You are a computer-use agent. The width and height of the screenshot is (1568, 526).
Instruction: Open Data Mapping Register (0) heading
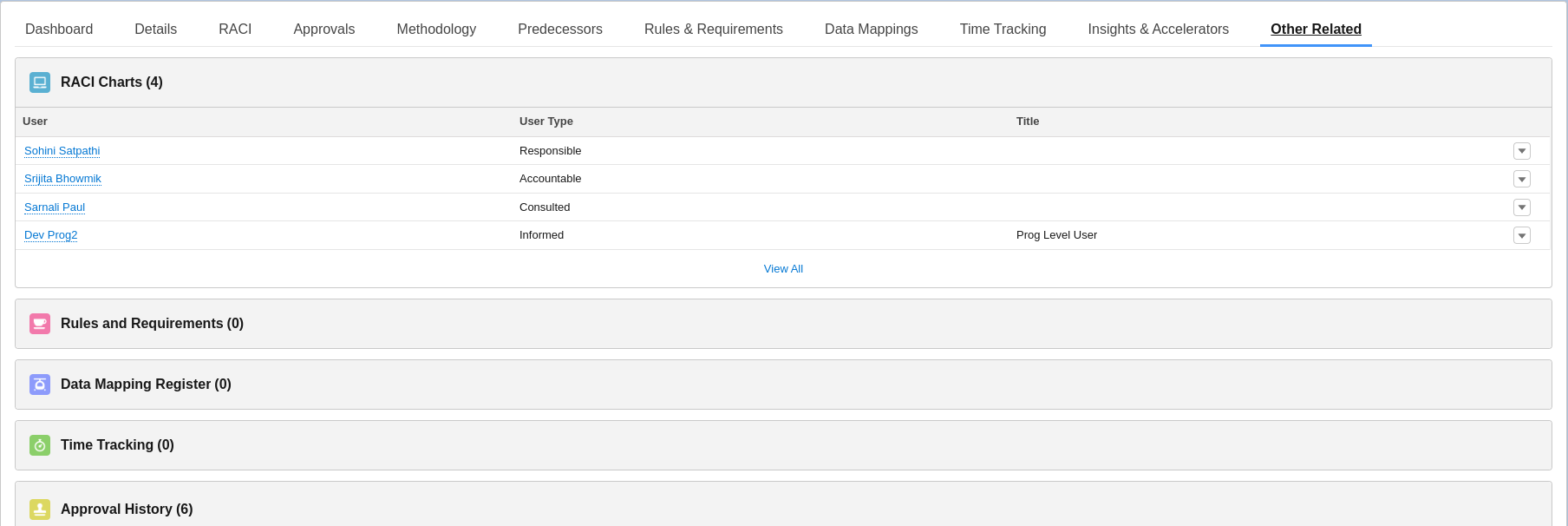pos(146,385)
